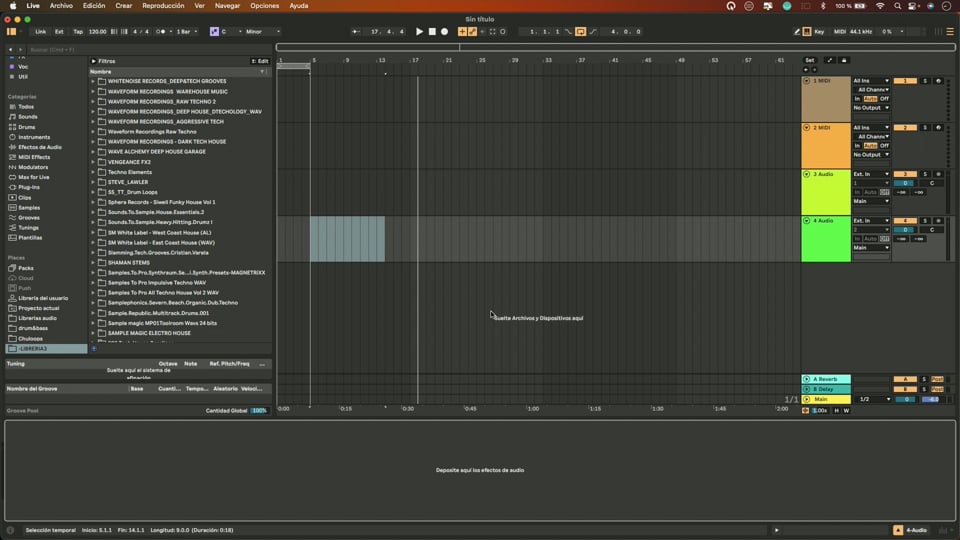Open the Plug-Ins category in browser
Viewport: 960px width, 540px height.
29,187
